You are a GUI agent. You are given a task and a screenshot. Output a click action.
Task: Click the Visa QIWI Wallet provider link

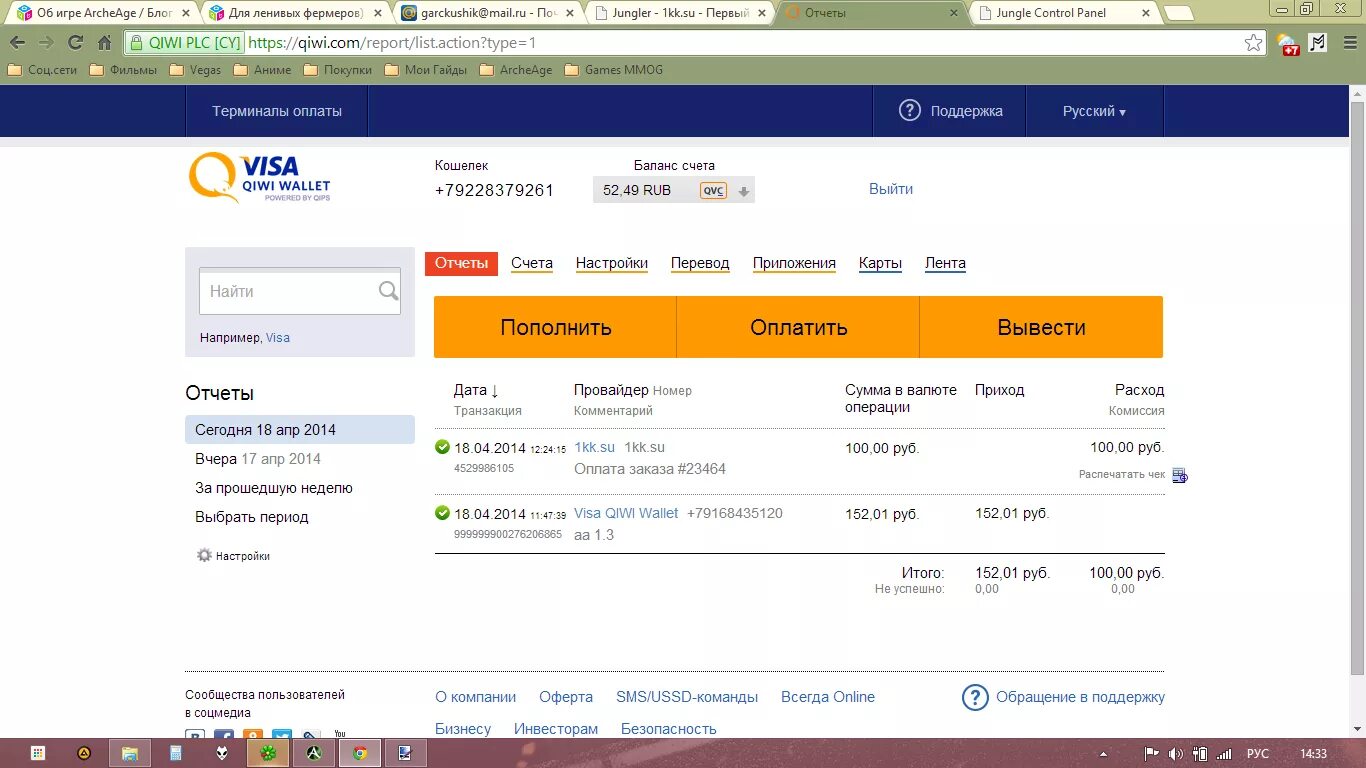tap(626, 513)
